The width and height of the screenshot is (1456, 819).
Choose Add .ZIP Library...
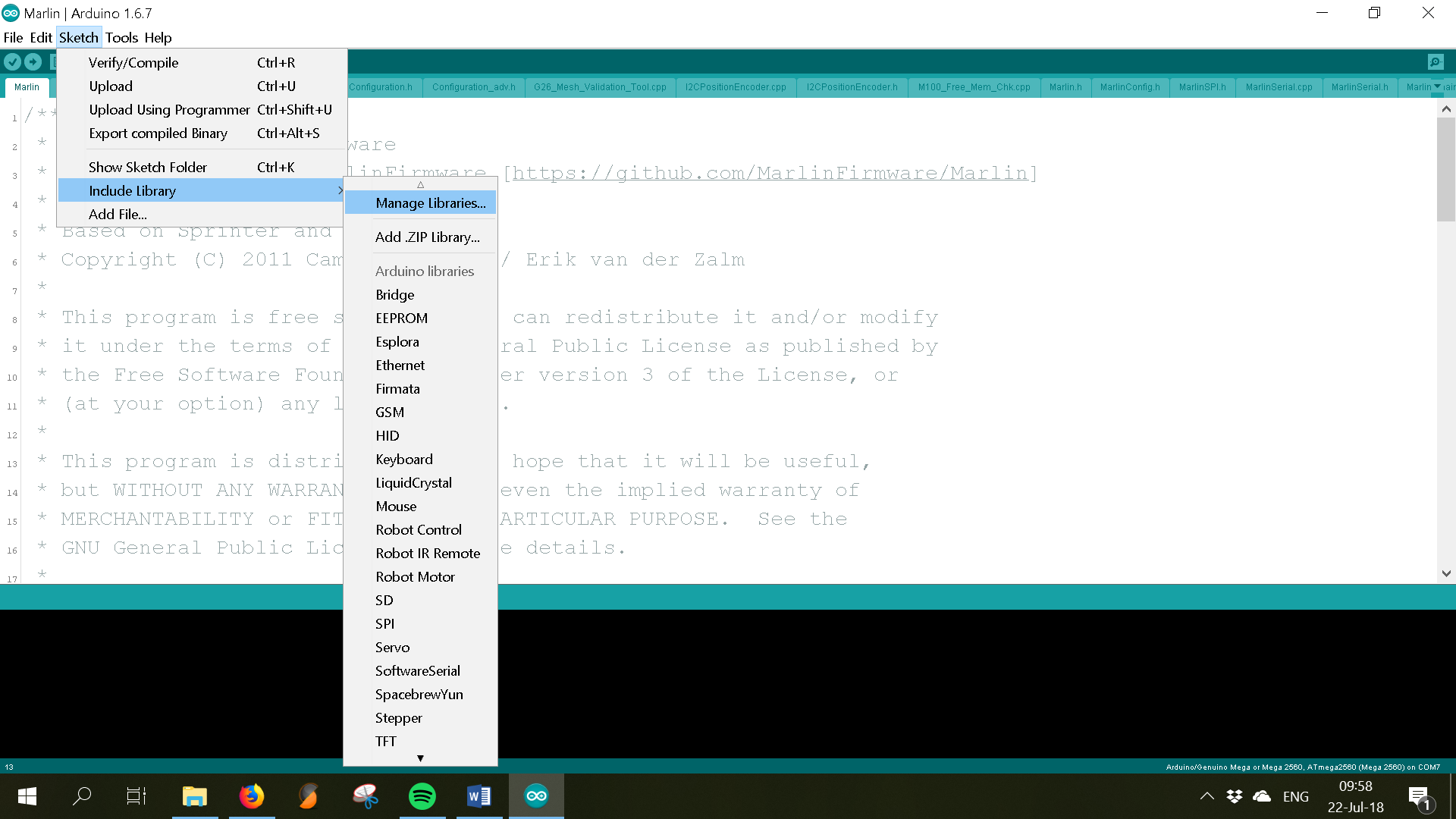[421, 237]
